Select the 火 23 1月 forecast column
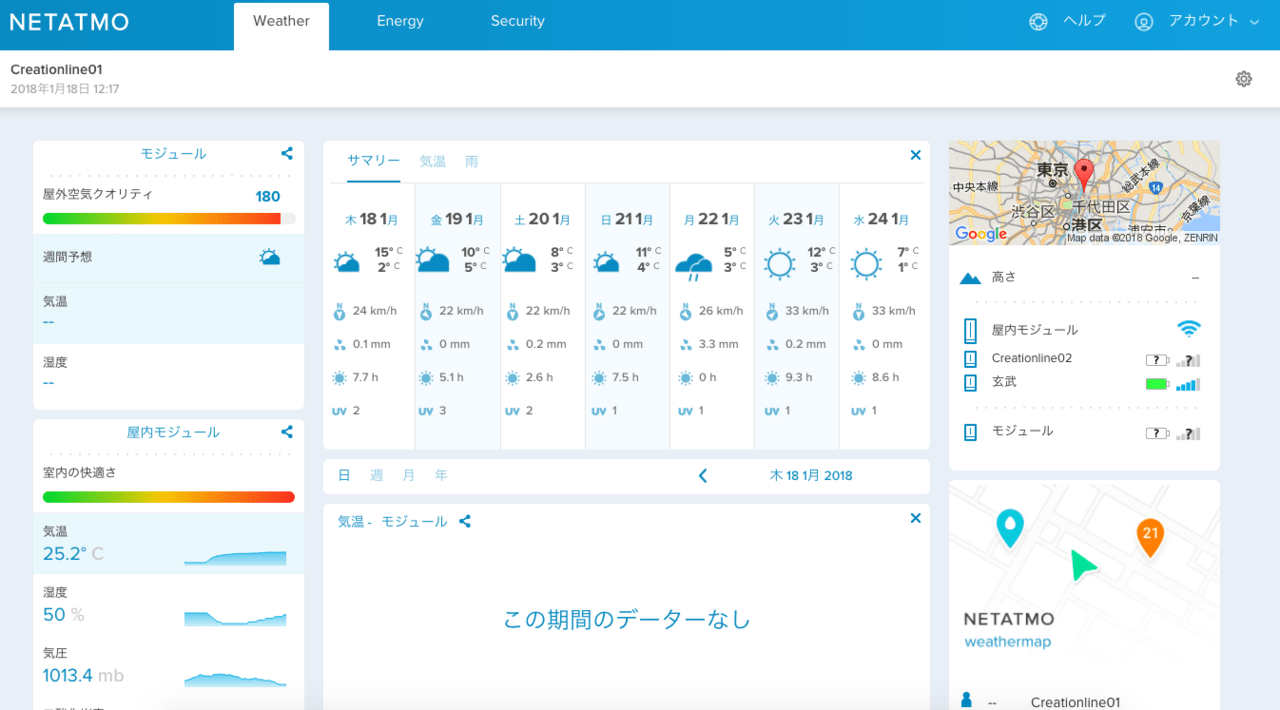This screenshot has height=710, width=1280. click(797, 316)
